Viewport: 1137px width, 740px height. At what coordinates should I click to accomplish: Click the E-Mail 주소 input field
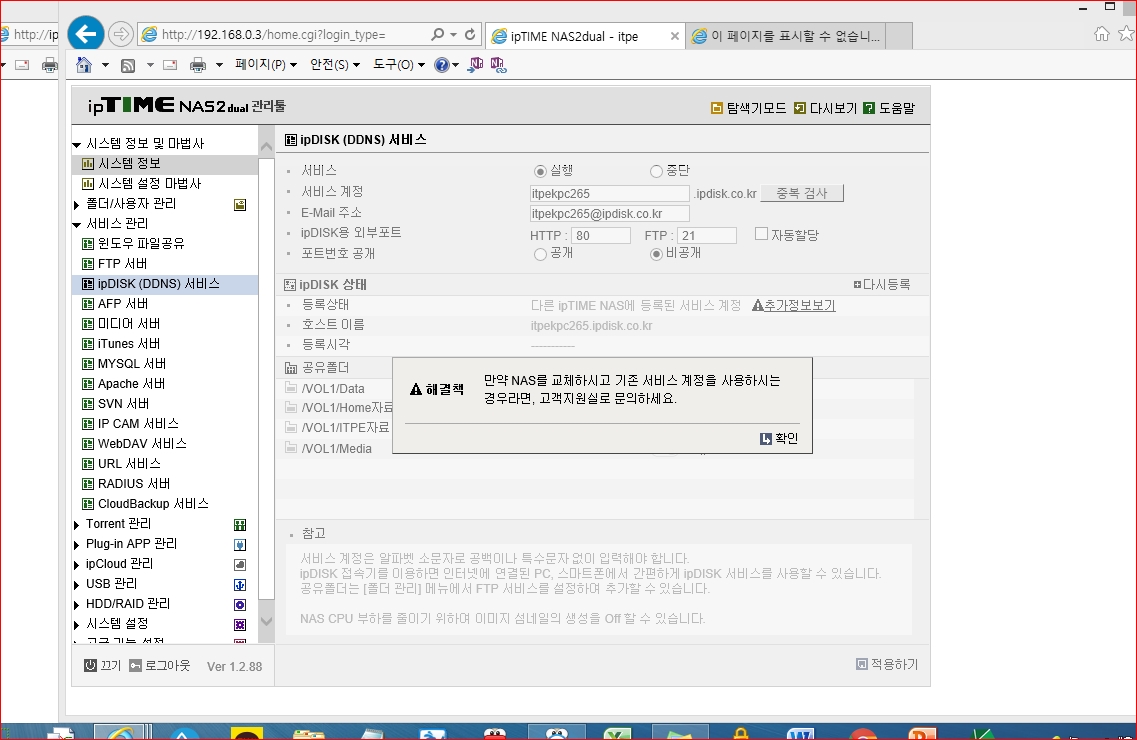[609, 214]
